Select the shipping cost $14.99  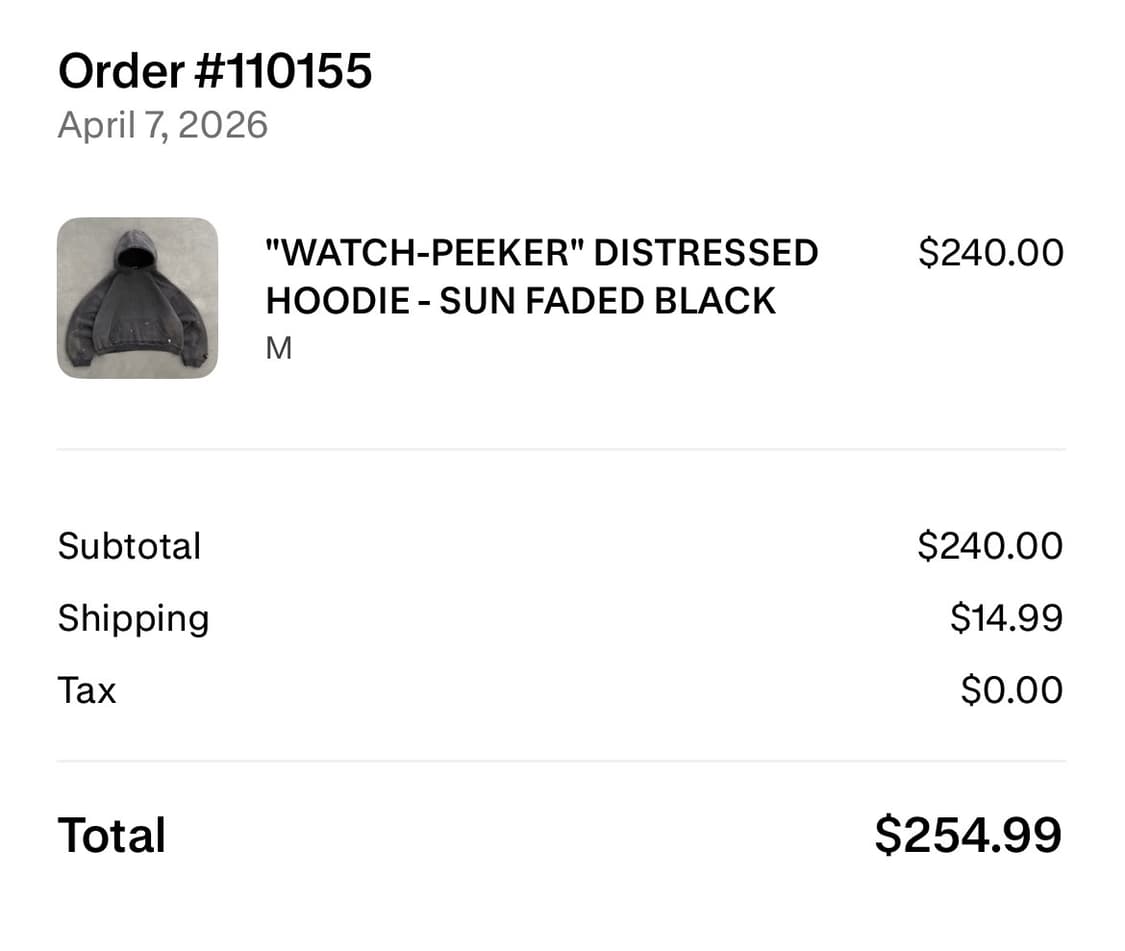tap(1006, 618)
